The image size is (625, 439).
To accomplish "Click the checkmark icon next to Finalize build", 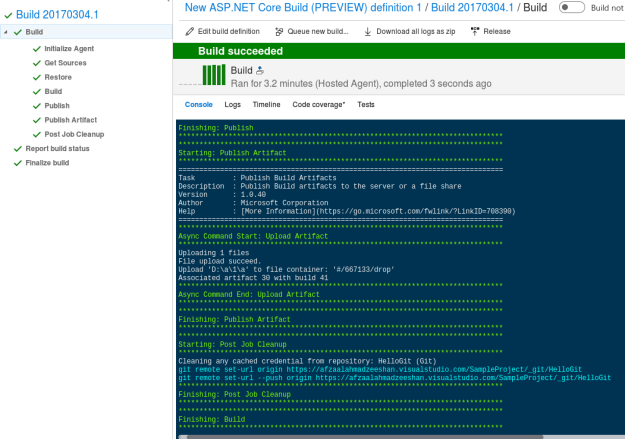I will [x=18, y=163].
